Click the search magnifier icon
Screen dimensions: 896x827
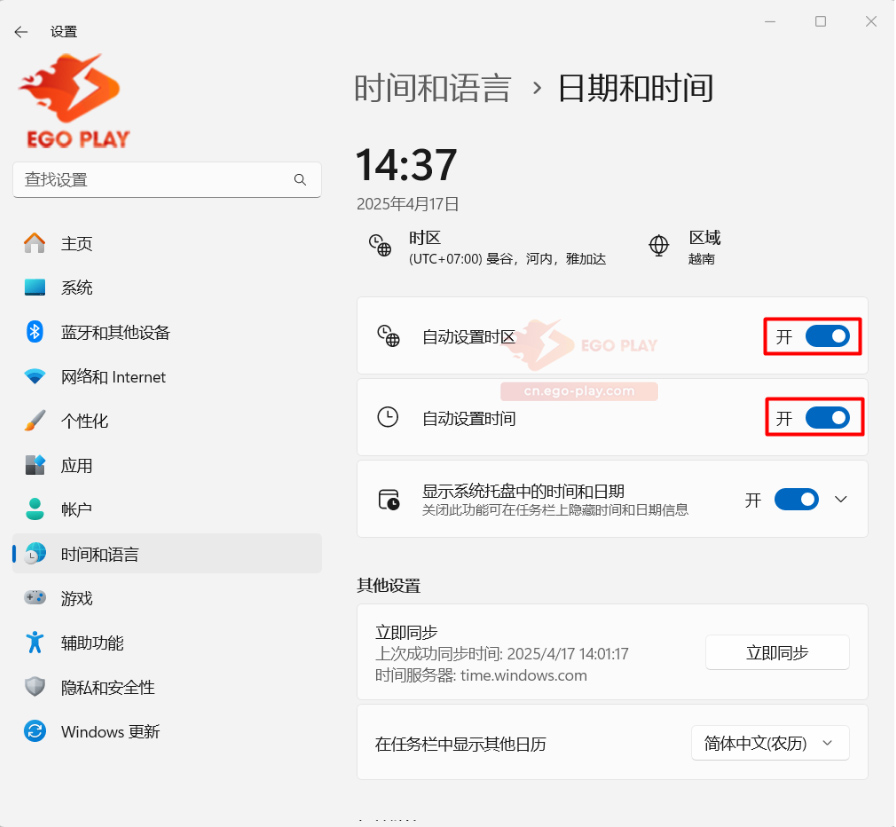point(300,180)
